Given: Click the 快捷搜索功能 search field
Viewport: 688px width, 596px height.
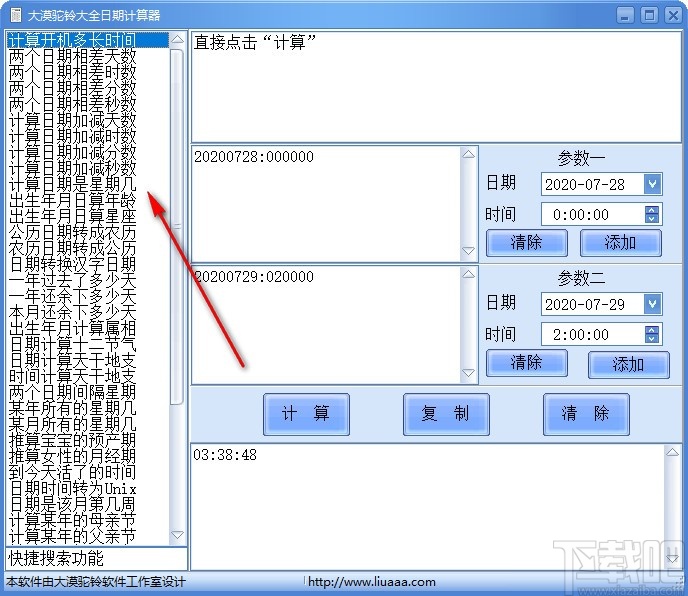Looking at the screenshot, I should point(96,559).
